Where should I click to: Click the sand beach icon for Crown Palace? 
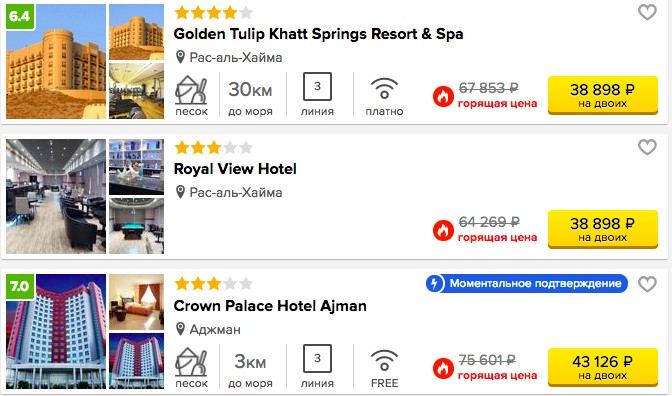(191, 362)
